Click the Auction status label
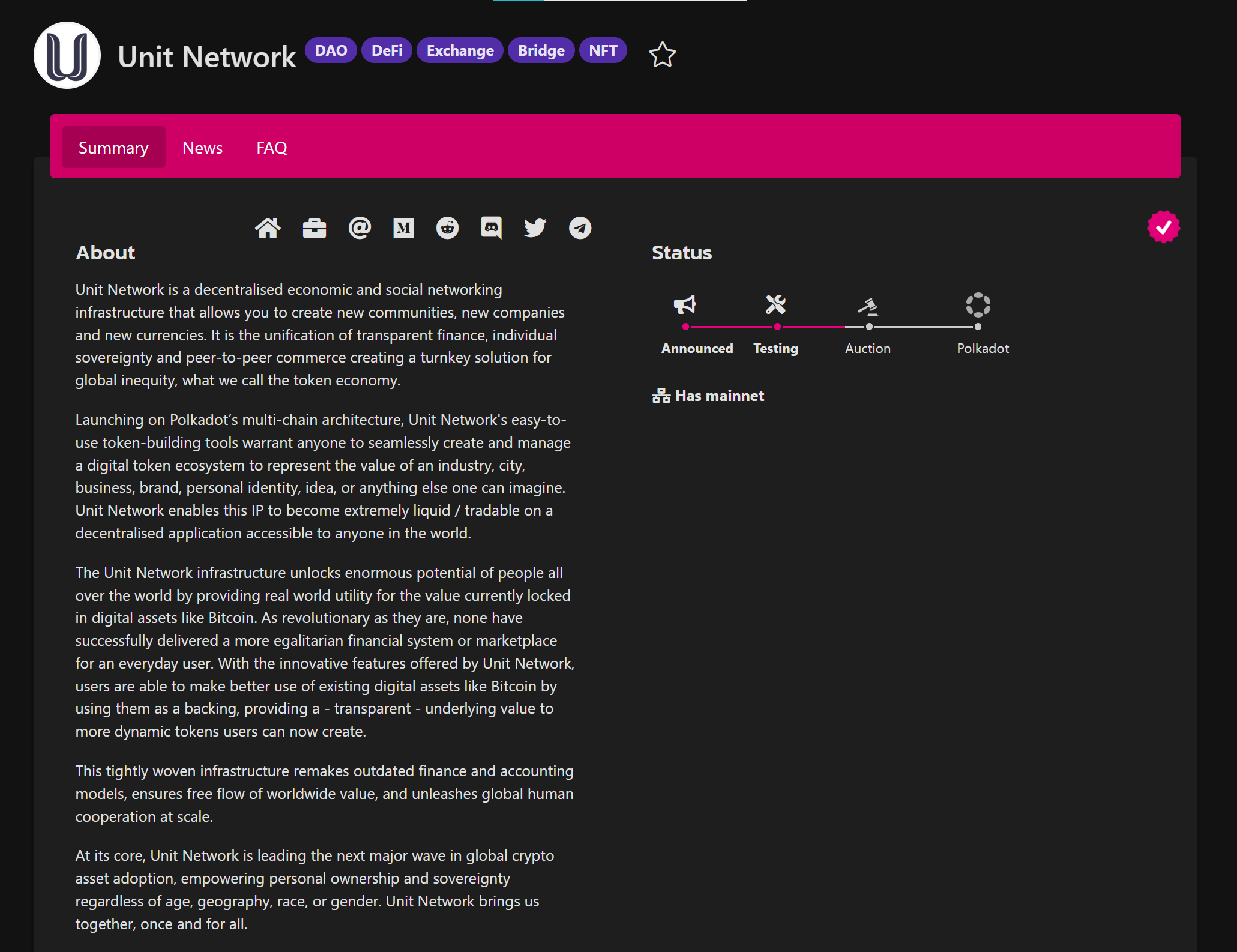The height and width of the screenshot is (952, 1237). (868, 348)
